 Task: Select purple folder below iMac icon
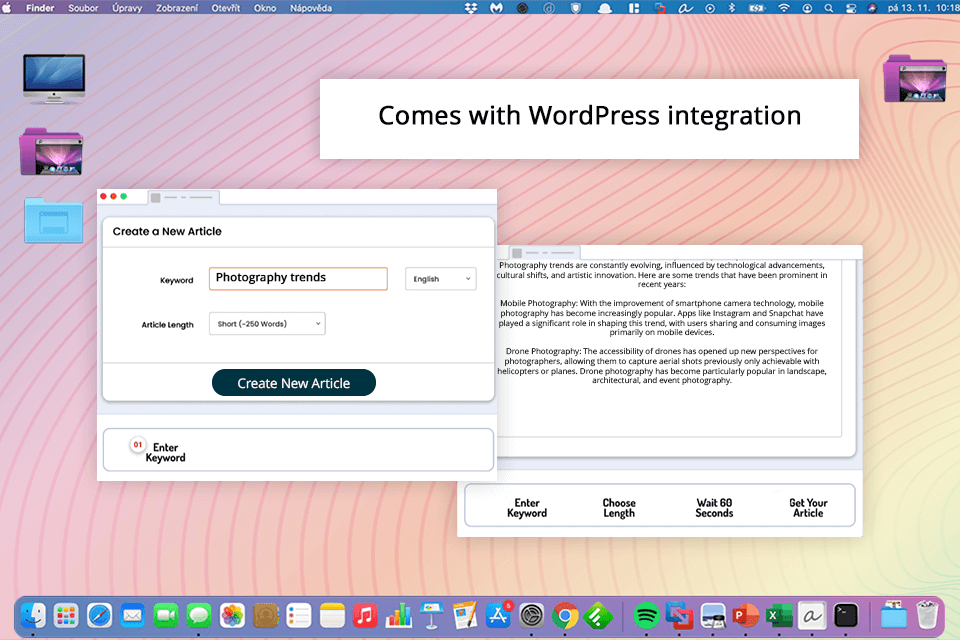click(x=51, y=152)
